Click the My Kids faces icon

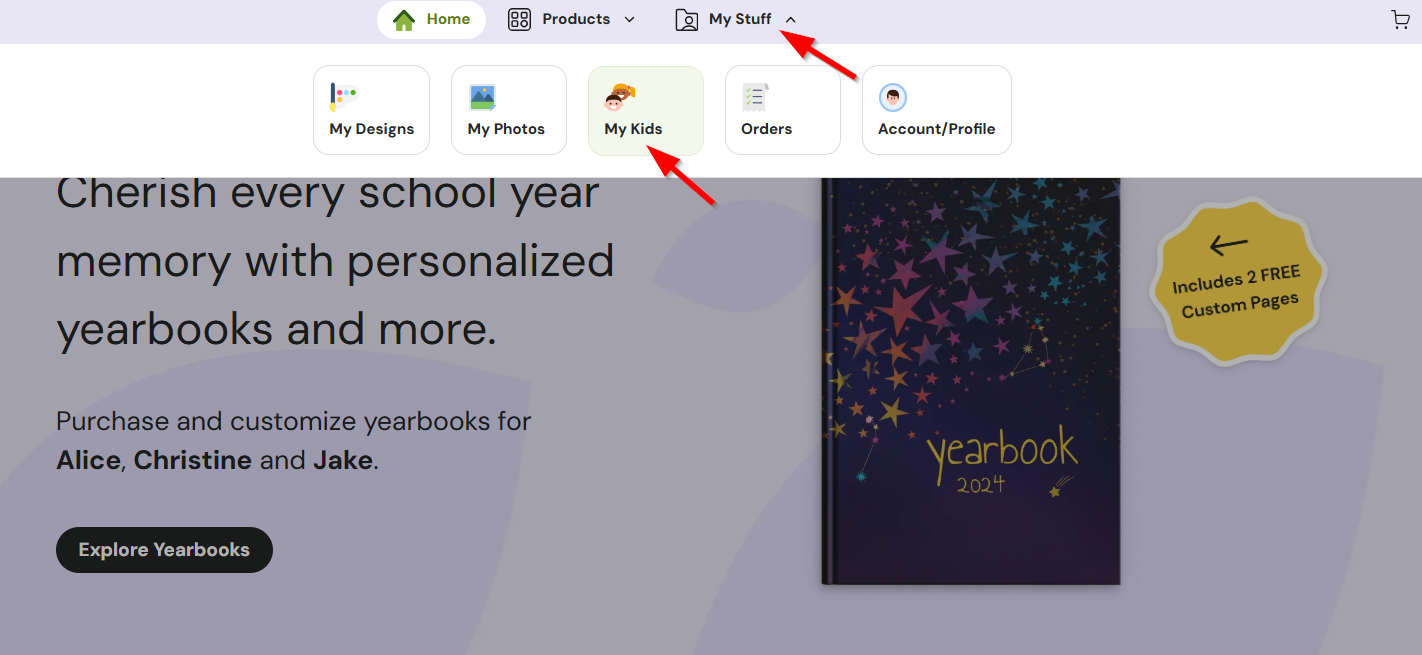(620, 97)
